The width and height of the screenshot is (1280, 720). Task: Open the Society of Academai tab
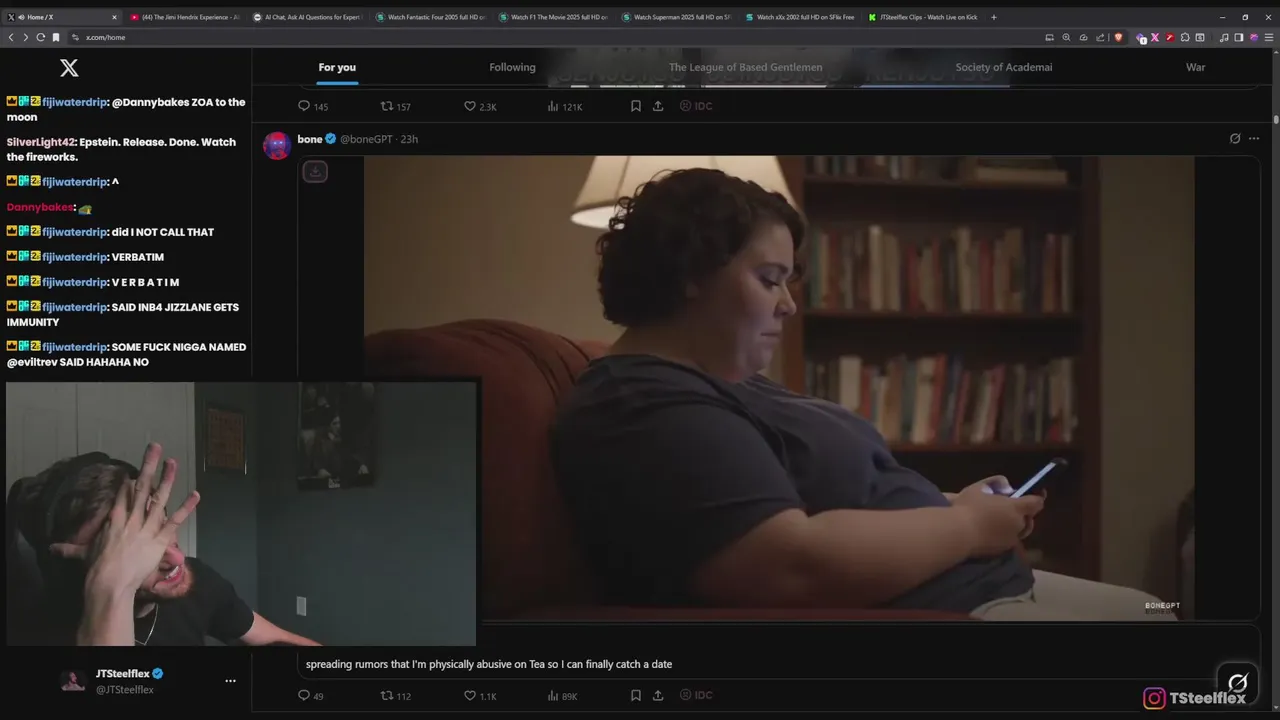pos(1003,67)
